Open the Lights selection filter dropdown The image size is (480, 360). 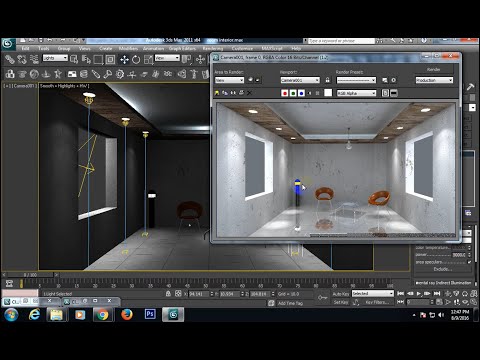[x=55, y=58]
